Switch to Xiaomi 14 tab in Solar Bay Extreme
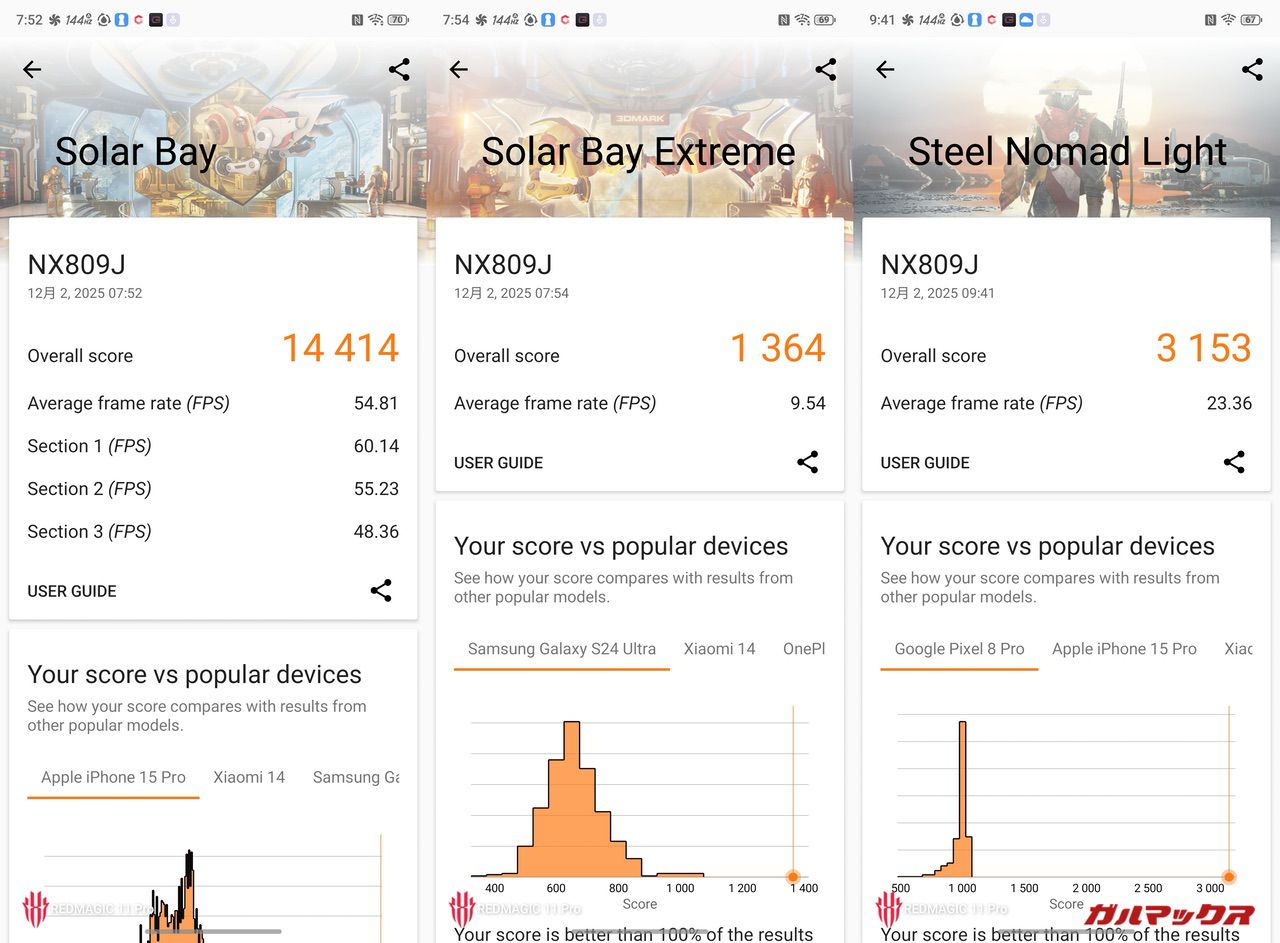1280x943 pixels. 719,649
